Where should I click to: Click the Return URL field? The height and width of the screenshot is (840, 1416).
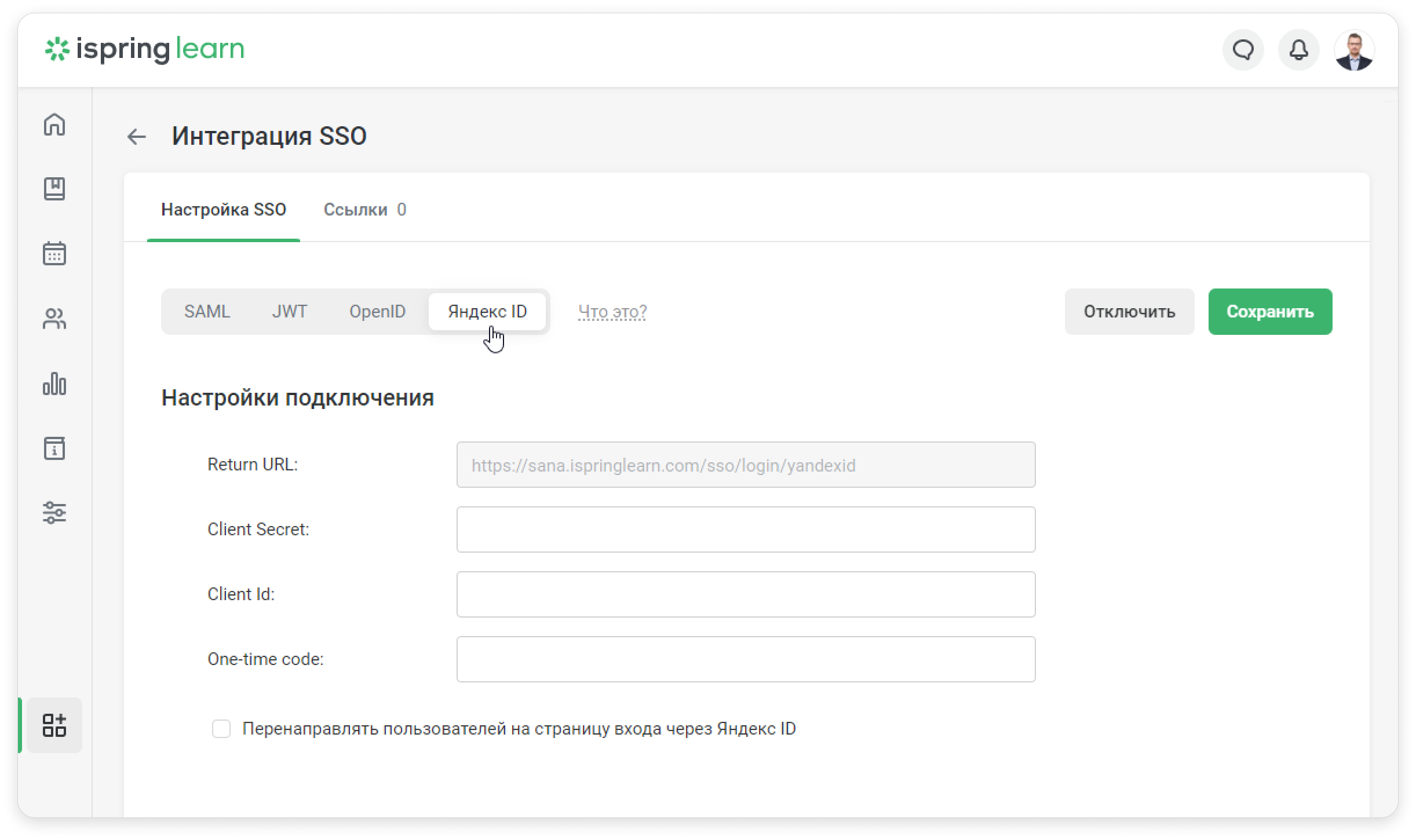pos(746,465)
